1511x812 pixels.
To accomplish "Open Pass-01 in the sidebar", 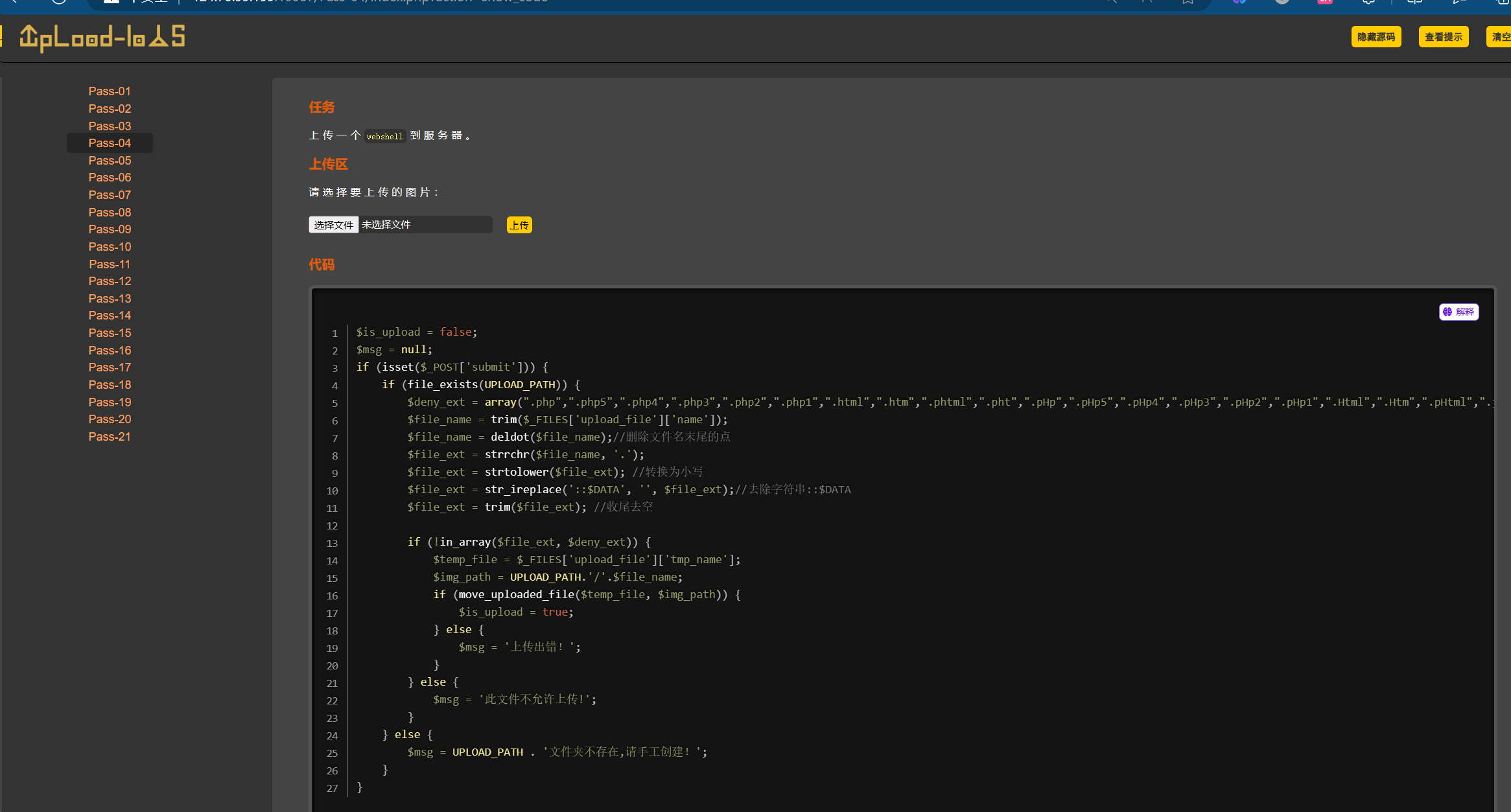I will tap(110, 91).
